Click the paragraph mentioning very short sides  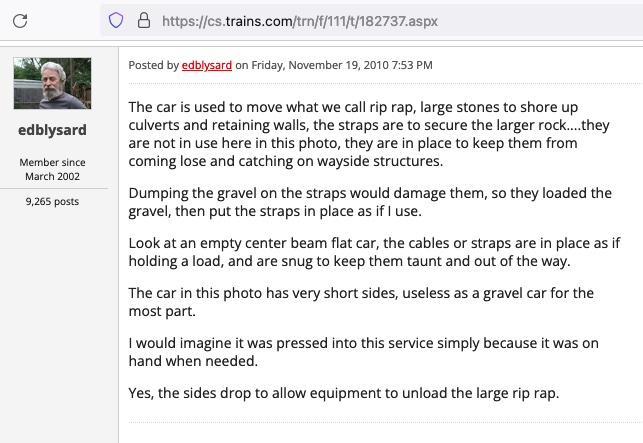(360, 301)
